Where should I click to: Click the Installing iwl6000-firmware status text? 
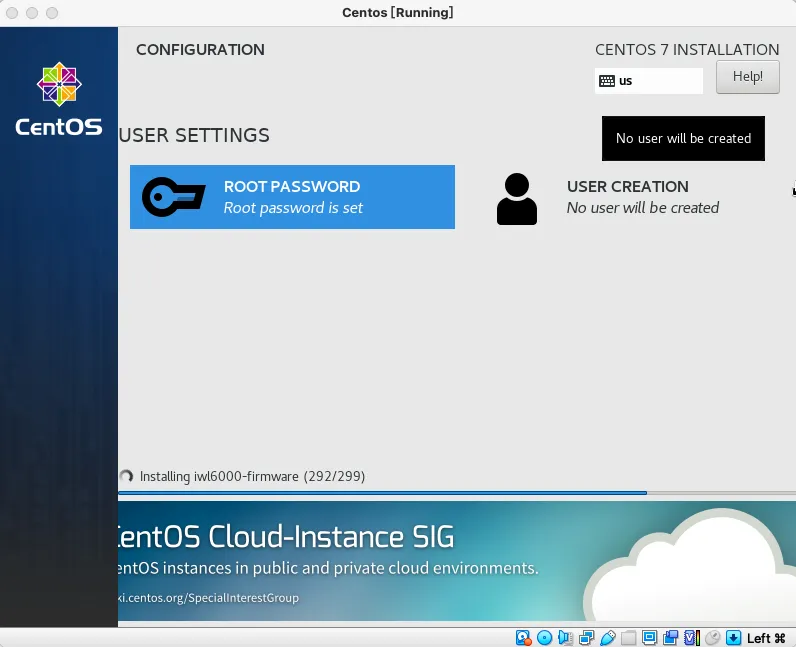pyautogui.click(x=252, y=476)
